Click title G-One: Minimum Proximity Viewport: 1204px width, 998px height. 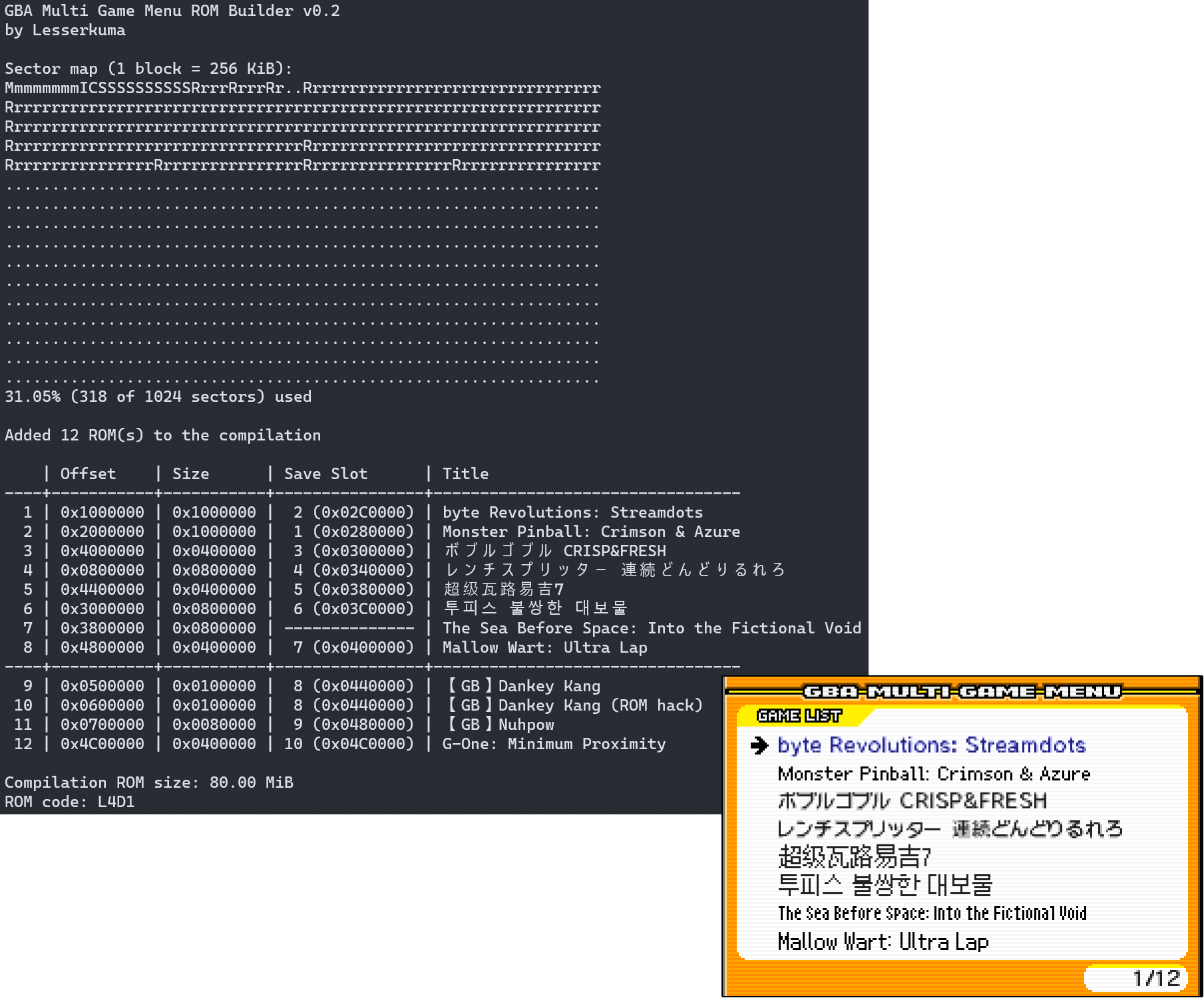pos(554,744)
